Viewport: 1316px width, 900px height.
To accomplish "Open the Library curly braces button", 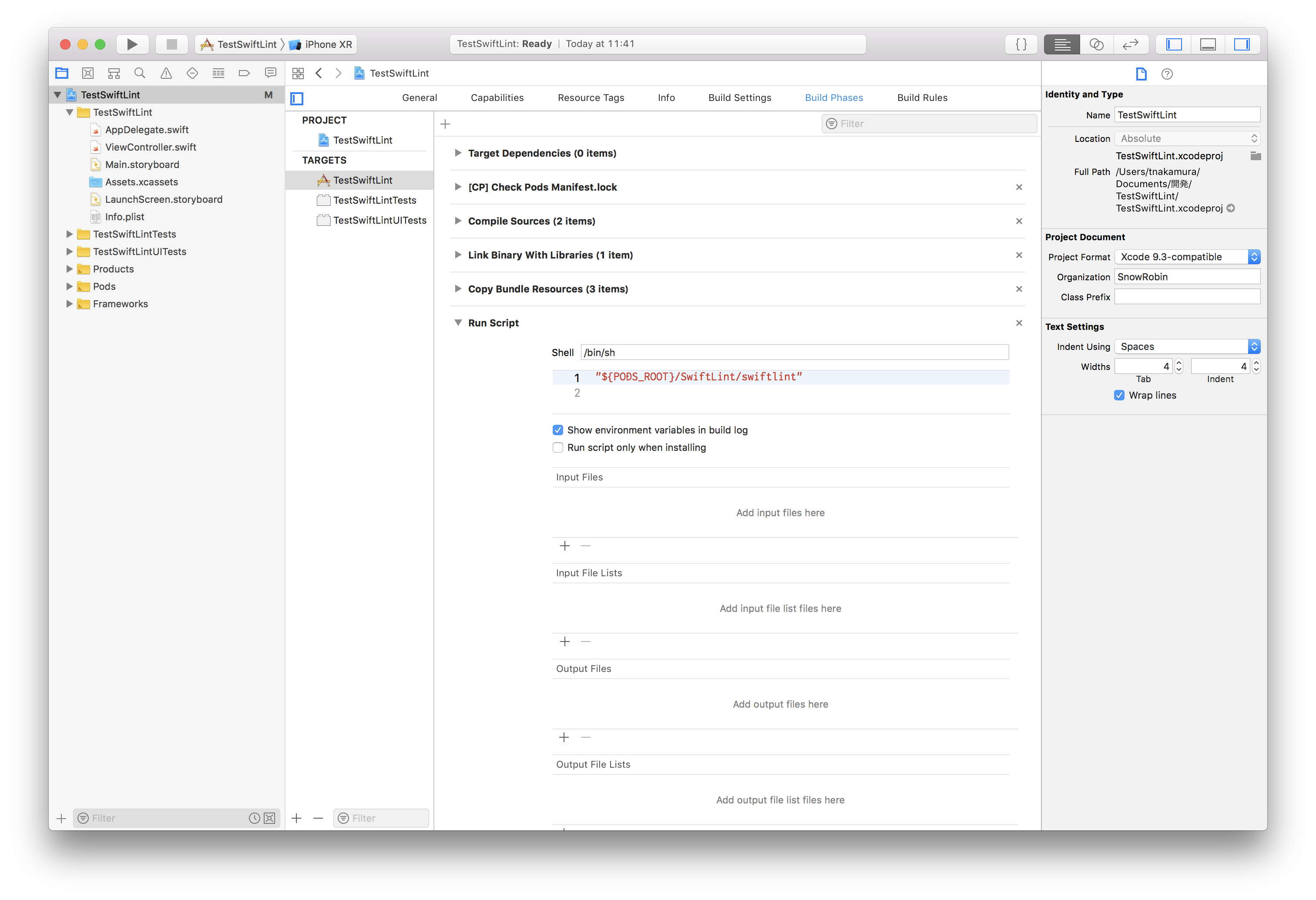I will pyautogui.click(x=1021, y=44).
